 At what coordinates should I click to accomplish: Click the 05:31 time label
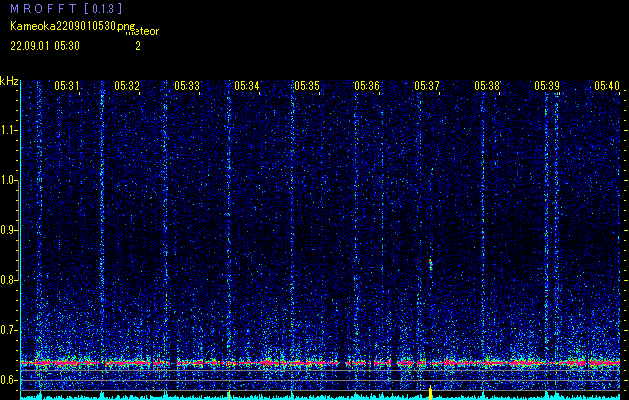point(67,85)
